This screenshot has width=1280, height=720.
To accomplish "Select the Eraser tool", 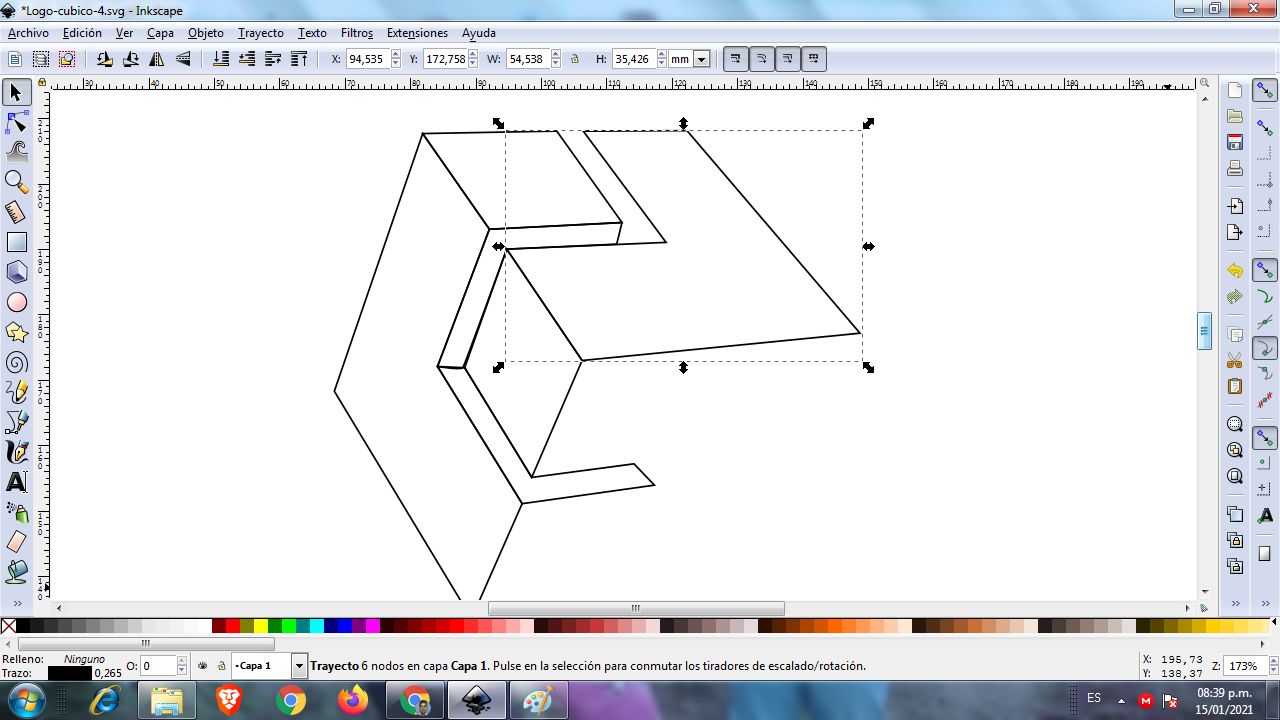I will pos(16,542).
